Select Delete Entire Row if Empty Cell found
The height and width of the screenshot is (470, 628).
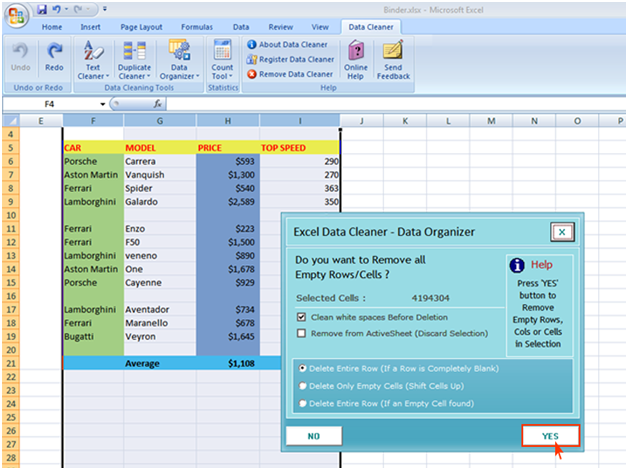[x=303, y=403]
